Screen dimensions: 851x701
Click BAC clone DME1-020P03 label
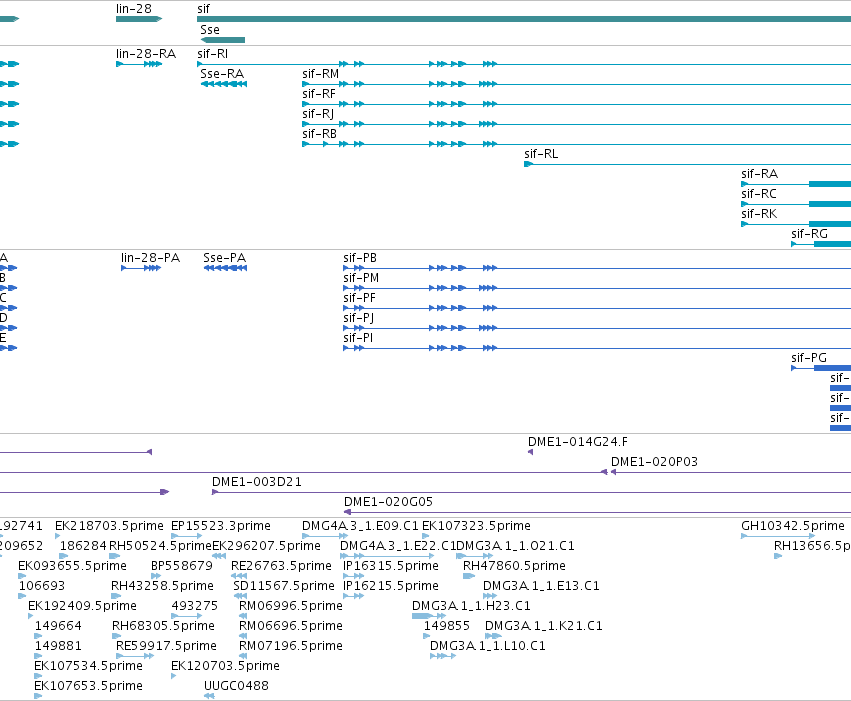tap(654, 462)
